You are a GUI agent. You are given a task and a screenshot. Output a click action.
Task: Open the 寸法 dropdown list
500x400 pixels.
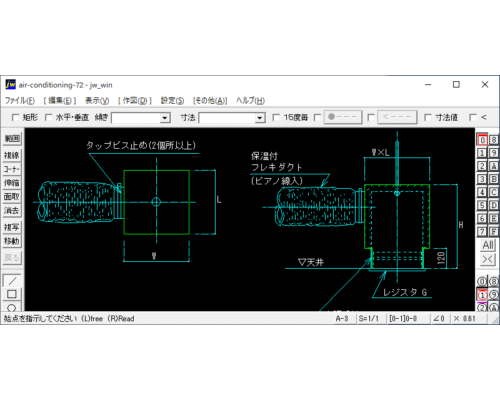tap(260, 118)
